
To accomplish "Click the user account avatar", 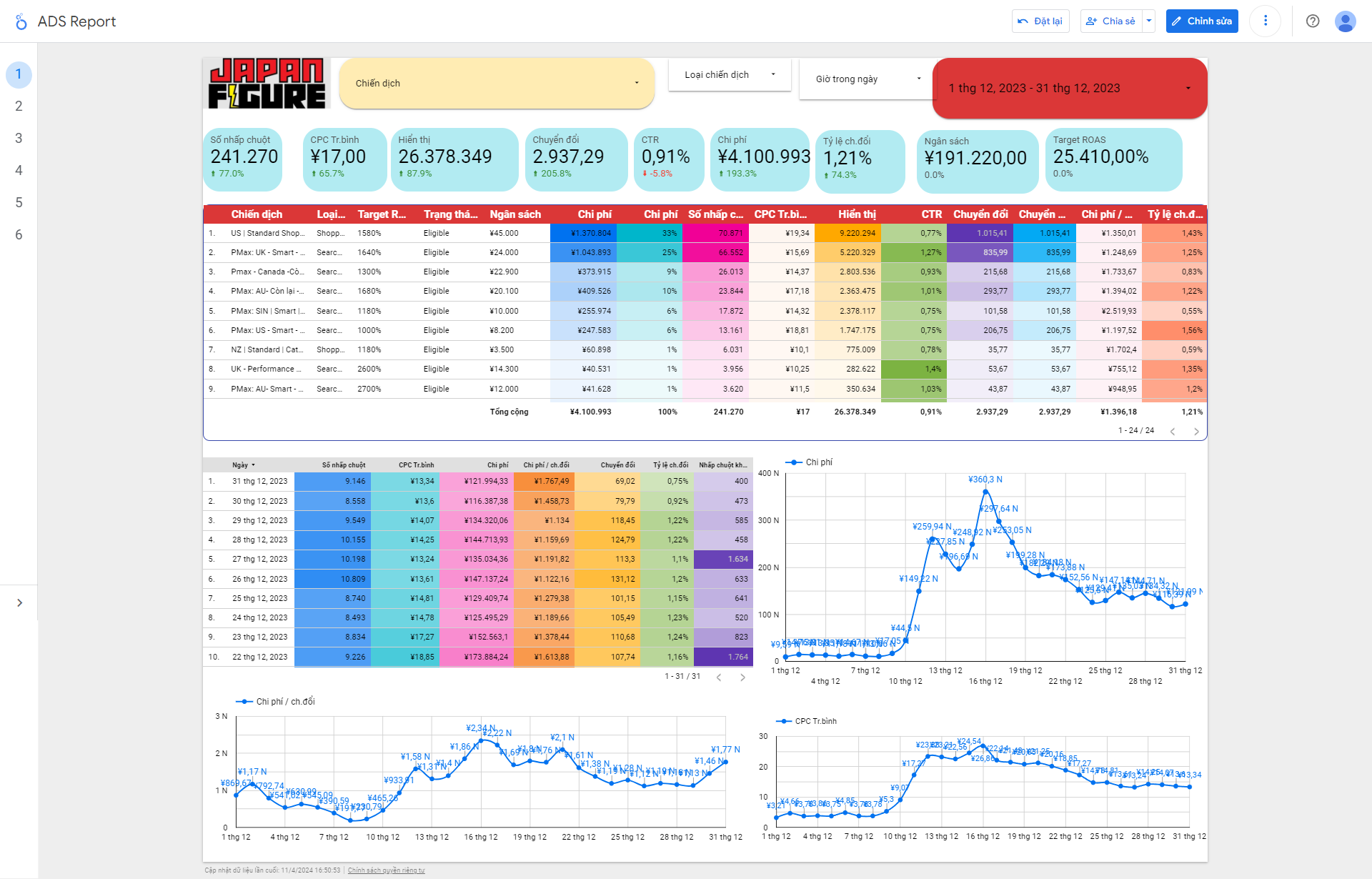I will click(x=1345, y=21).
